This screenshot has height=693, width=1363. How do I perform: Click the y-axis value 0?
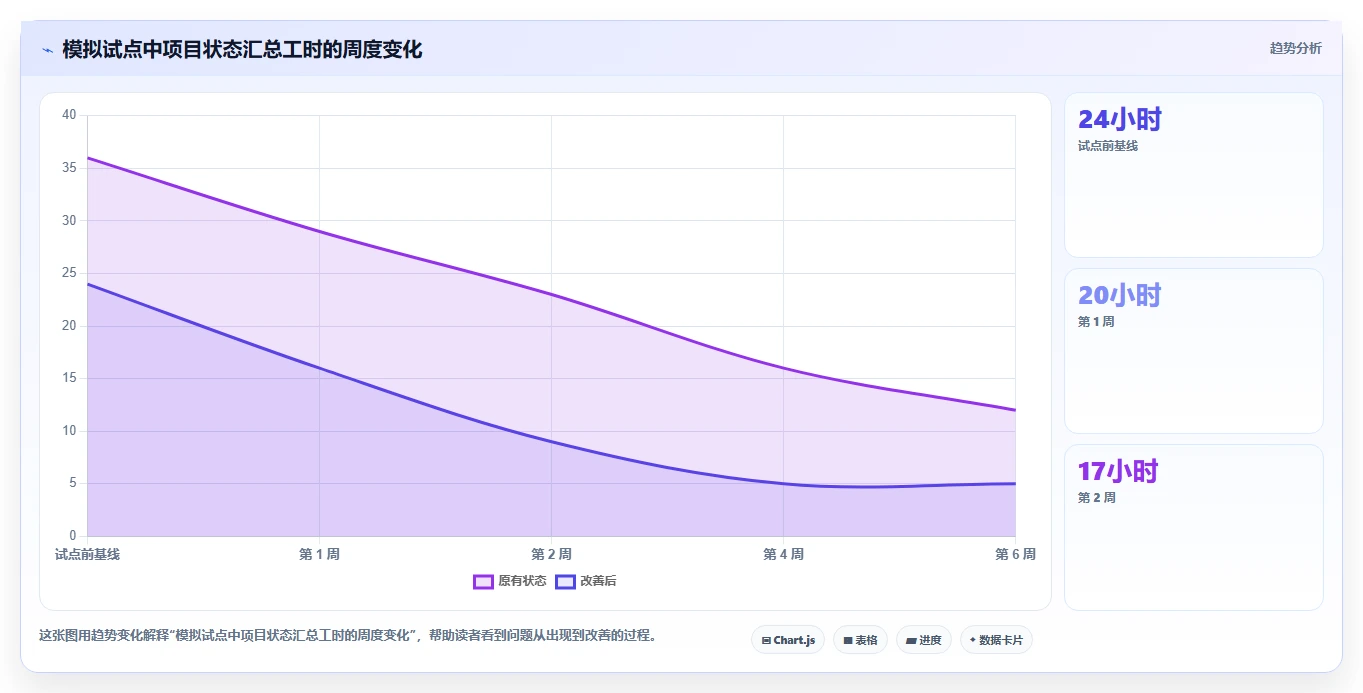pyautogui.click(x=73, y=536)
